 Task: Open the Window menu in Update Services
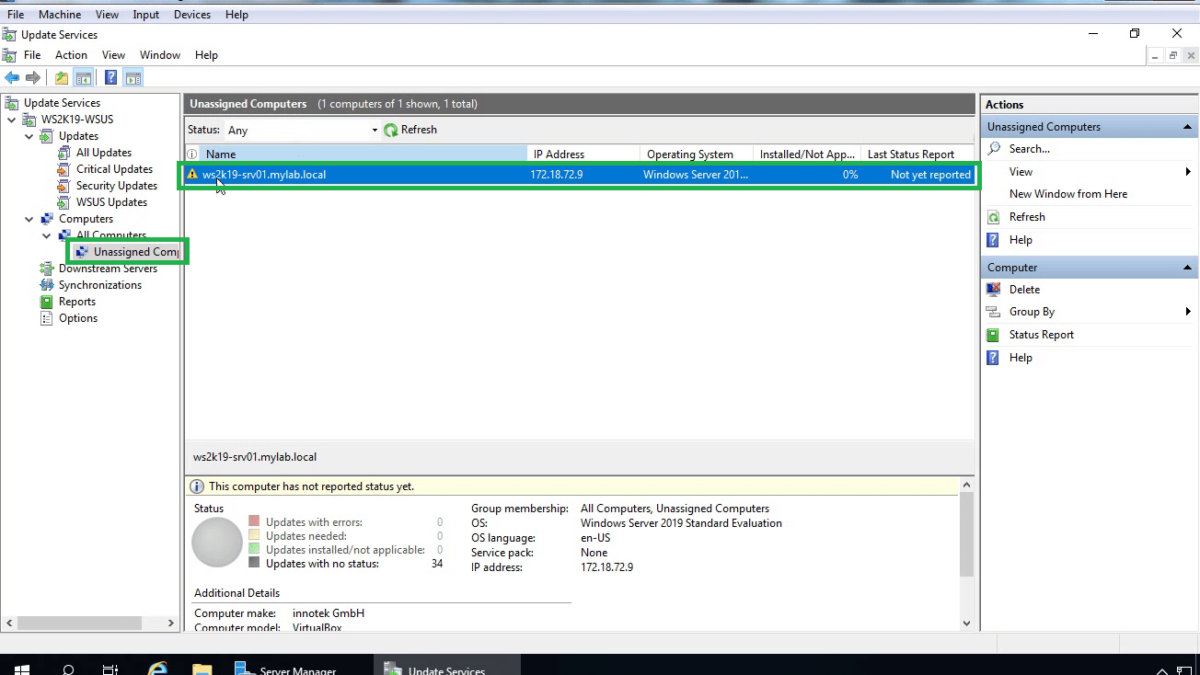coord(160,55)
